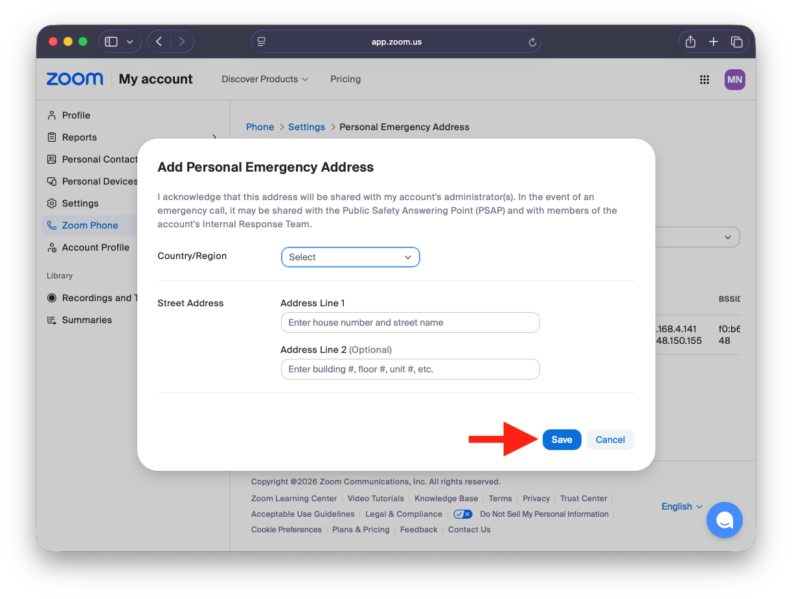Show the tab overview icon
Image resolution: width=792 pixels, height=599 pixels.
tap(736, 42)
